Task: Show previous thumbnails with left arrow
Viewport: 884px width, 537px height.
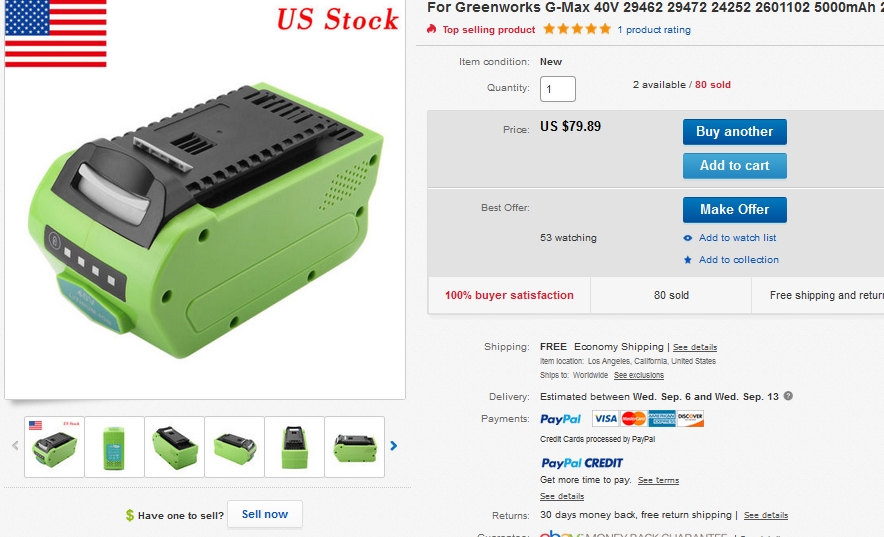Action: pos(15,446)
